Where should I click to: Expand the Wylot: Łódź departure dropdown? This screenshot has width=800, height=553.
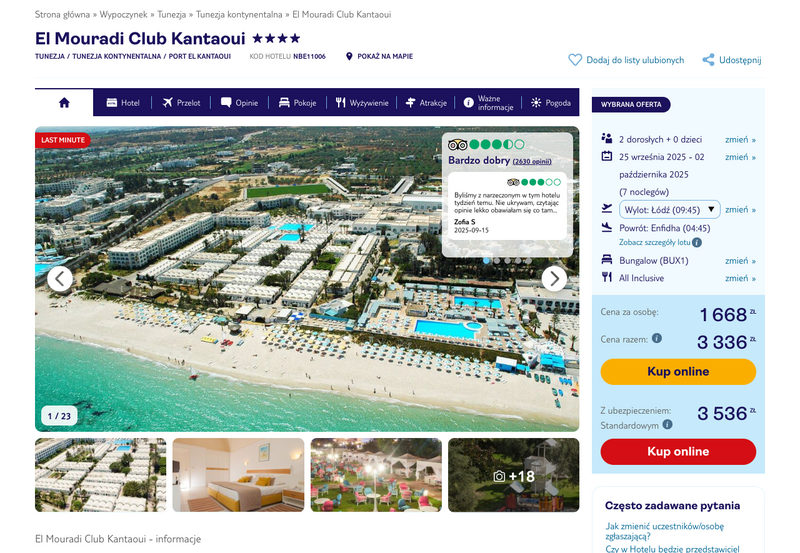tap(669, 210)
